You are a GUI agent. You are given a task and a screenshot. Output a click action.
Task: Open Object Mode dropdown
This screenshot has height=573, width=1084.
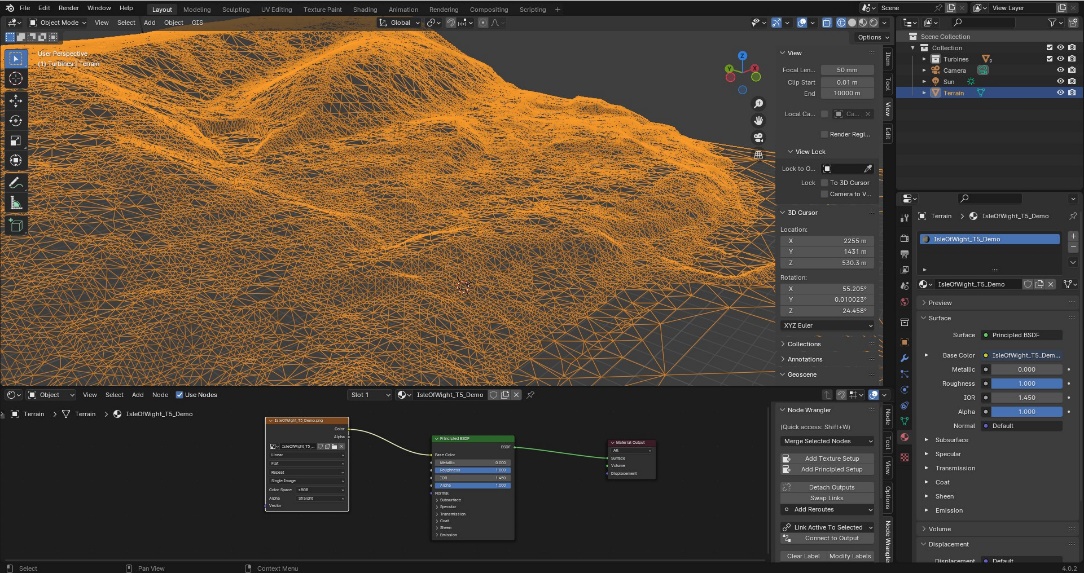[57, 23]
